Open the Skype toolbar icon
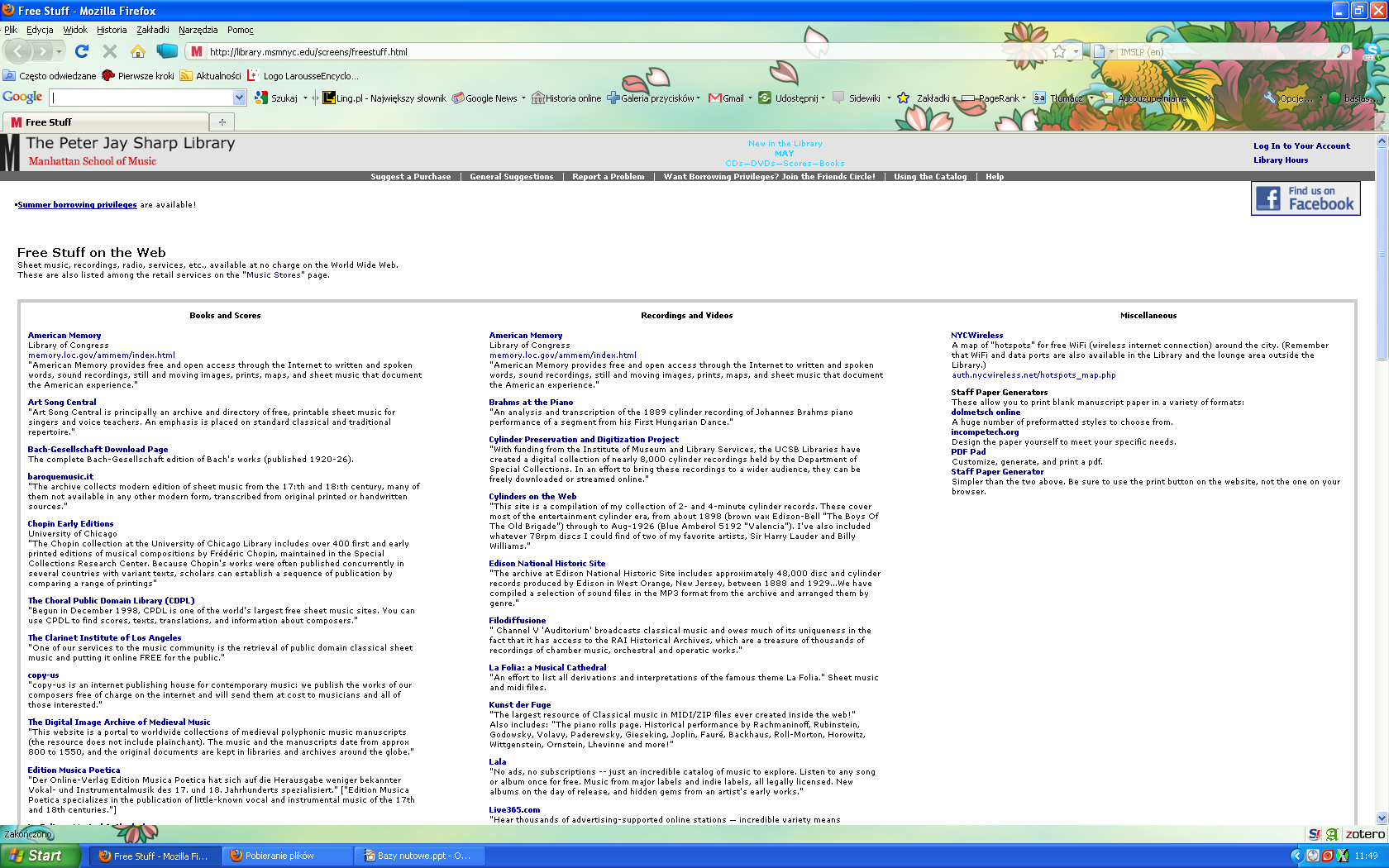The image size is (1389, 868). pos(1372,51)
